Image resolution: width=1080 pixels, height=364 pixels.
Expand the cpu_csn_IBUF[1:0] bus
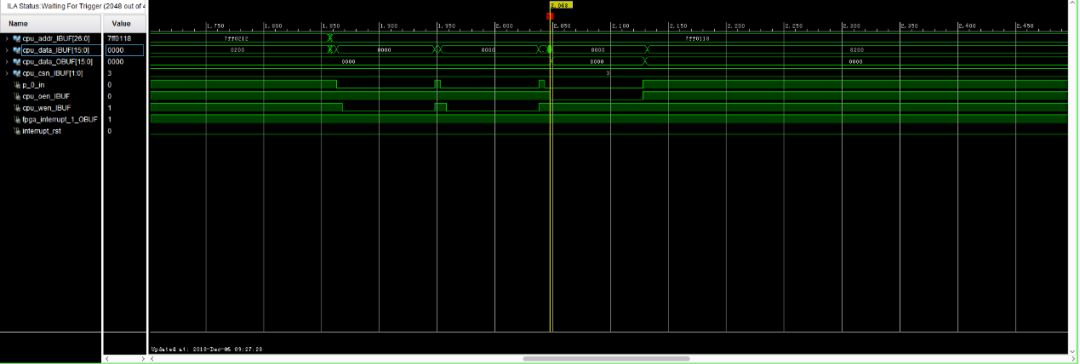point(7,73)
